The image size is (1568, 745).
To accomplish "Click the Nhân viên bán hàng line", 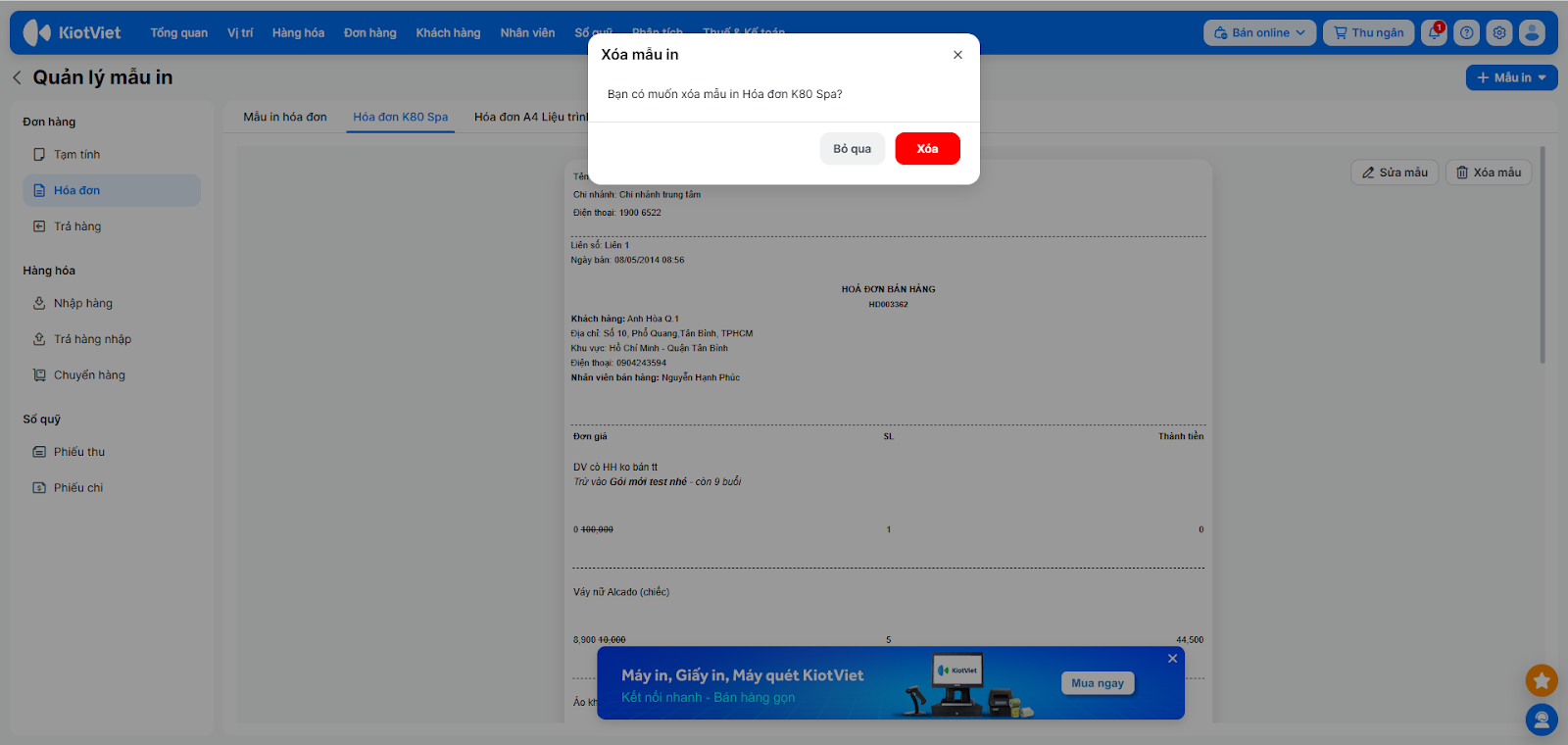I will pyautogui.click(x=656, y=377).
